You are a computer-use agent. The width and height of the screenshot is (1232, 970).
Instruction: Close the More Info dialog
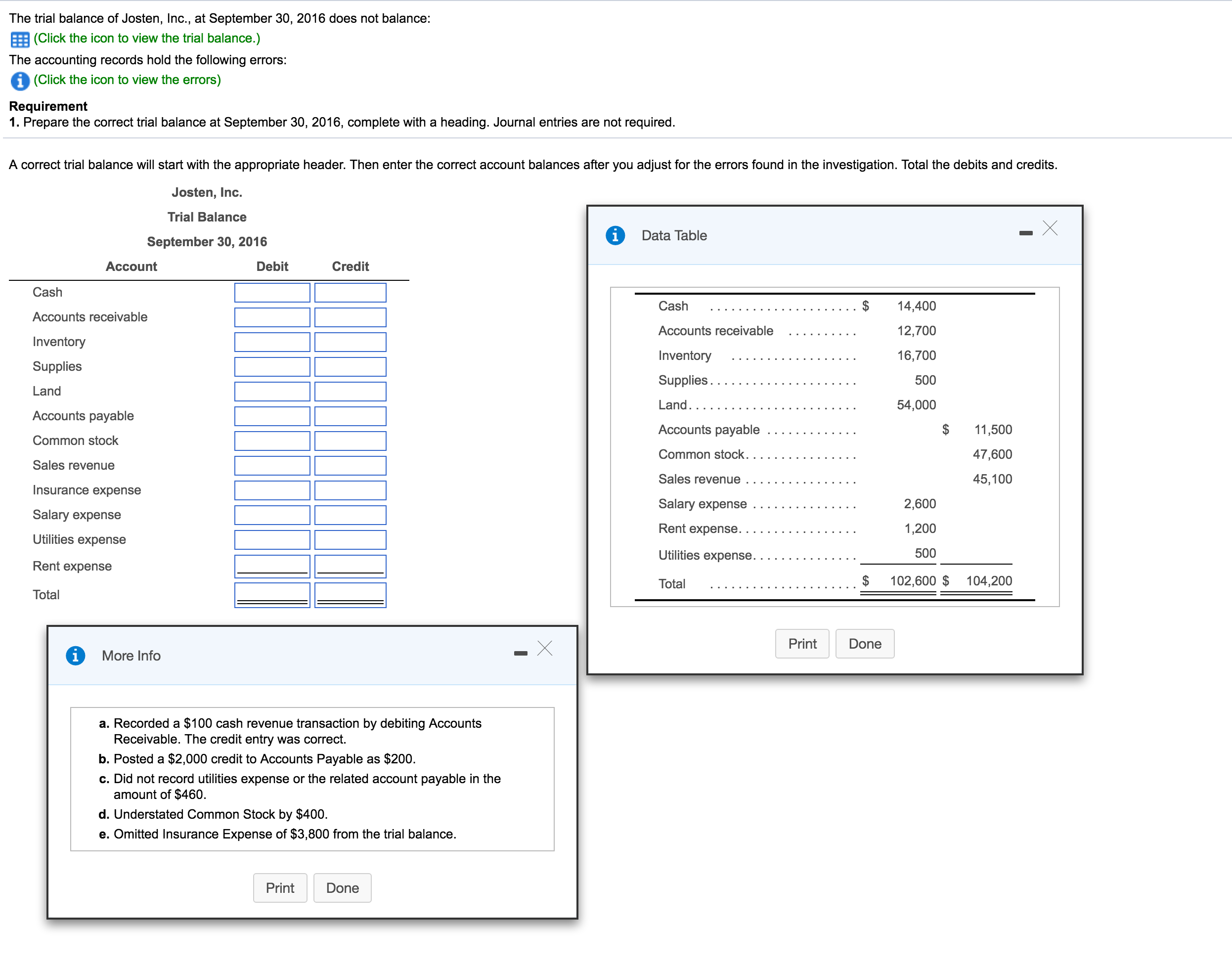click(544, 648)
